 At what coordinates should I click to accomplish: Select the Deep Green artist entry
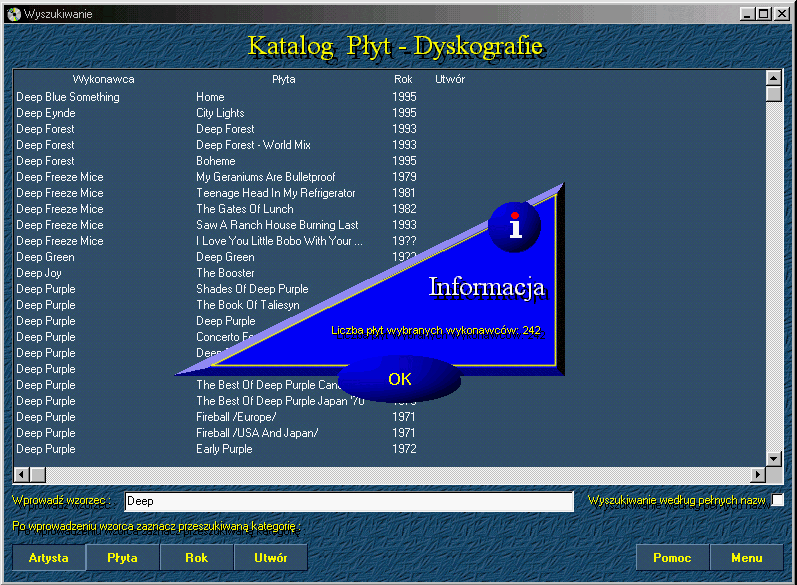(x=45, y=257)
